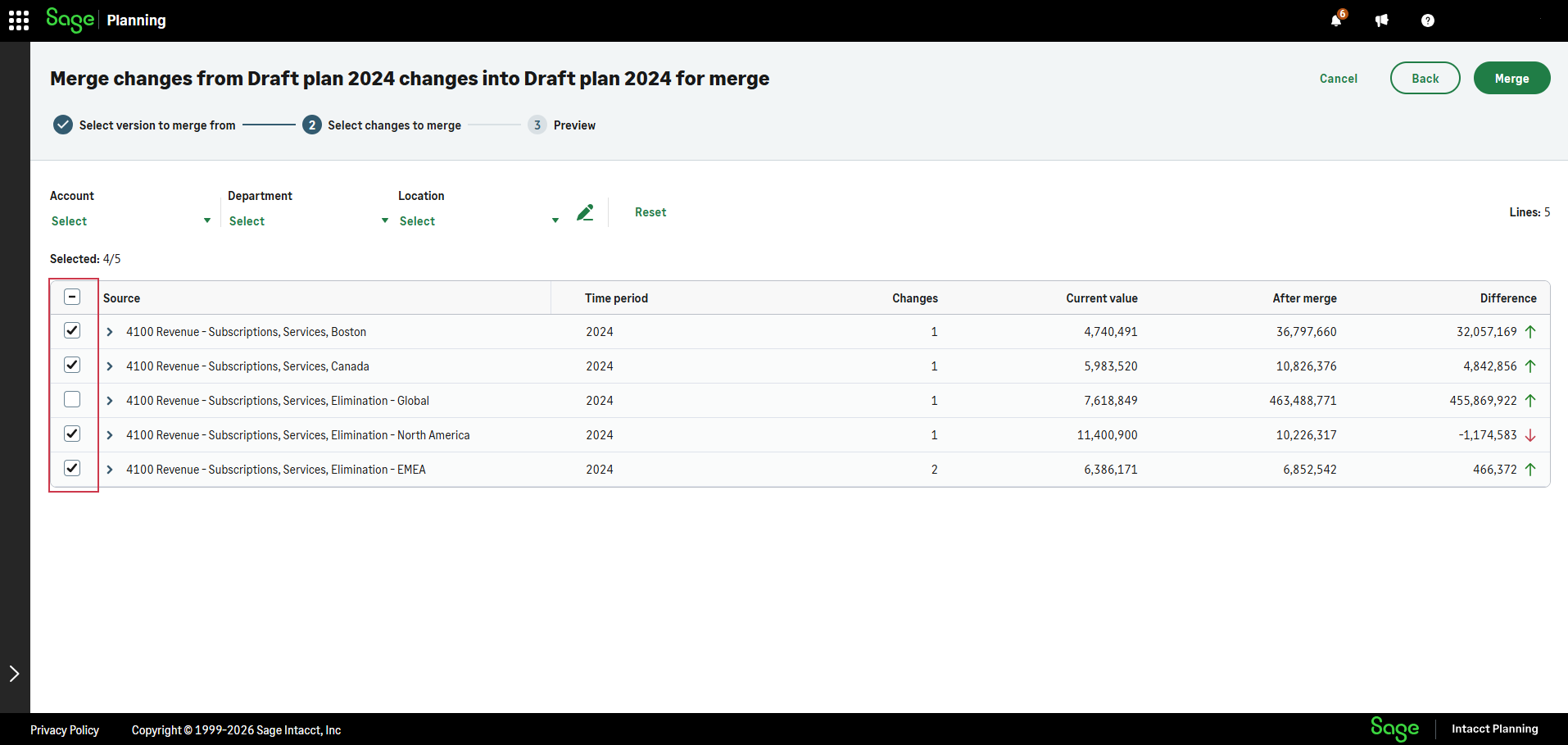
Task: Click the After merge column header
Action: (1304, 298)
